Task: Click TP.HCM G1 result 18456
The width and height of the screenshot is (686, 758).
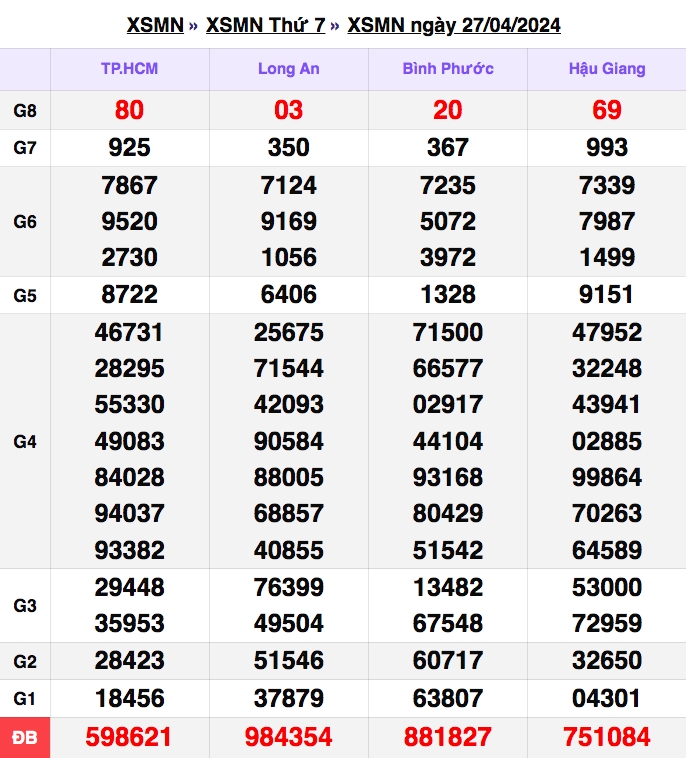Action: click(130, 699)
